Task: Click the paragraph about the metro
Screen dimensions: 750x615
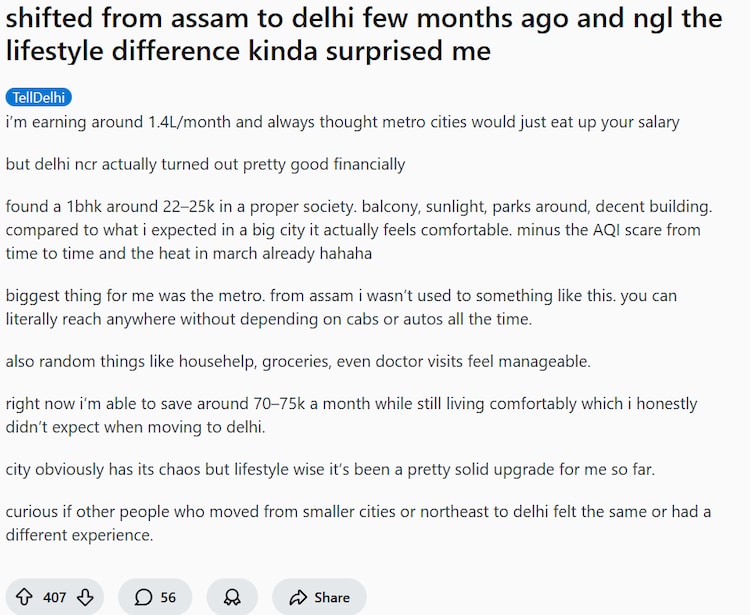Action: 340,307
